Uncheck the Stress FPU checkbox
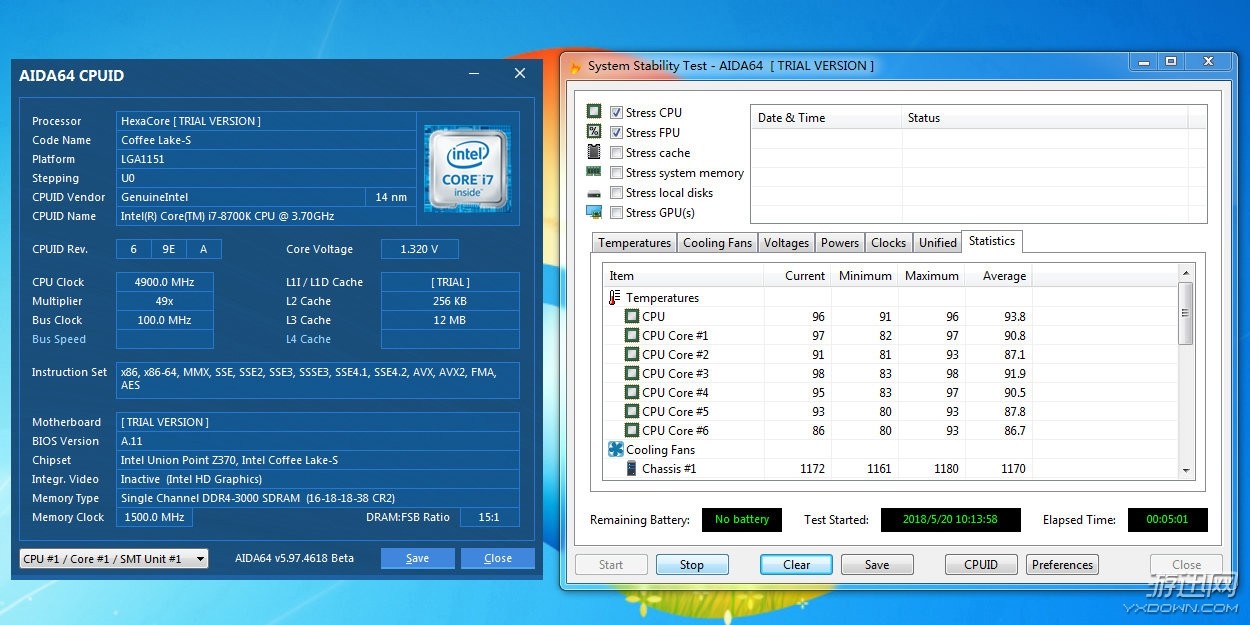Image resolution: width=1250 pixels, height=625 pixels. coord(617,133)
